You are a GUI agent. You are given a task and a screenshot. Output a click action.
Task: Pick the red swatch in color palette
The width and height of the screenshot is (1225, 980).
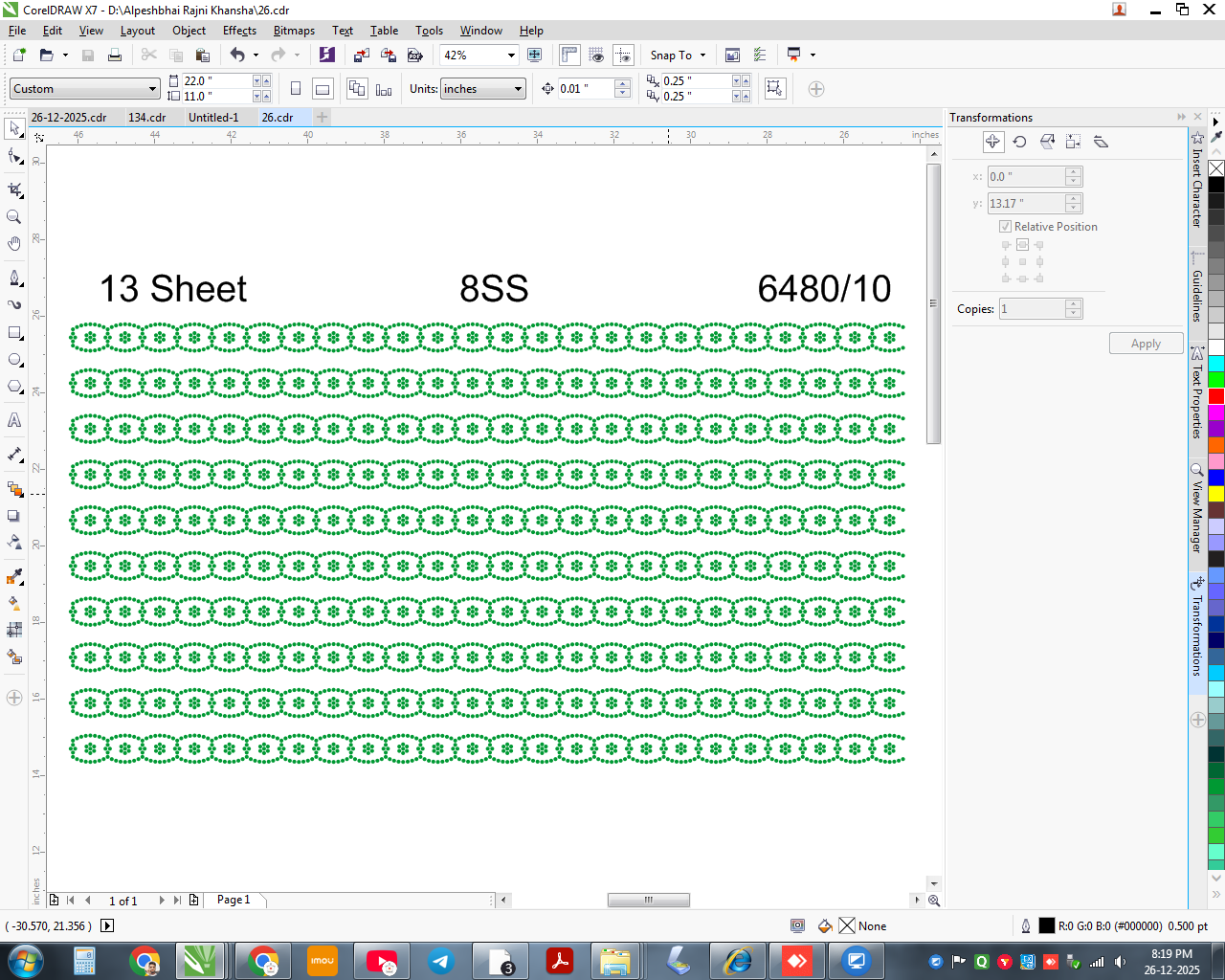pos(1216,396)
